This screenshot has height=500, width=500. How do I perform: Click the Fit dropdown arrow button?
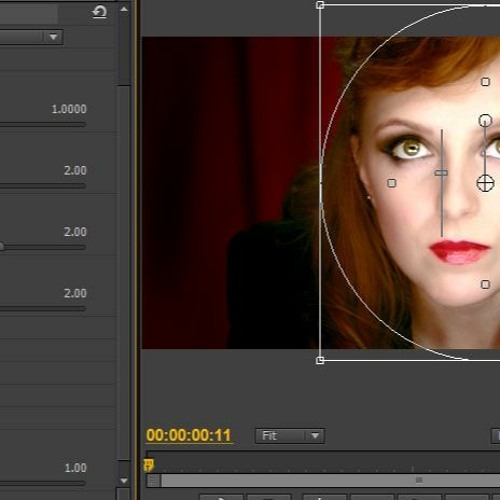tap(315, 436)
